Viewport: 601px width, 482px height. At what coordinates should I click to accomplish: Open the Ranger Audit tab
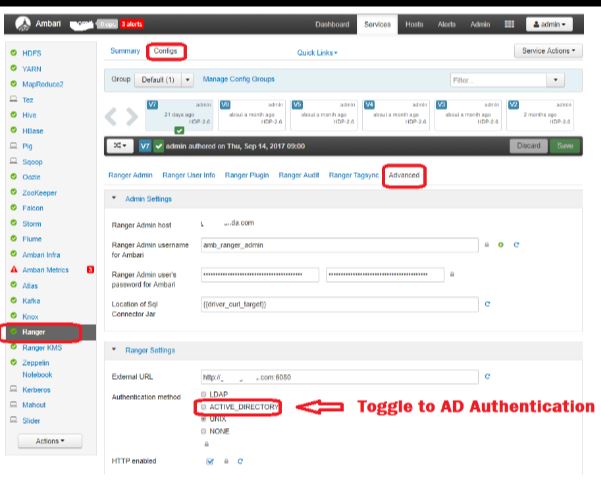pos(299,175)
